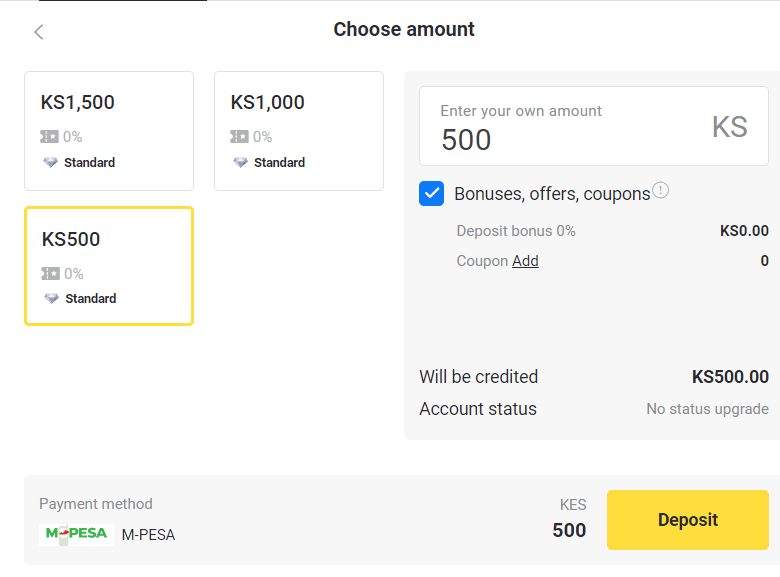Image resolution: width=780 pixels, height=577 pixels.
Task: Click the M-PESA logo in payment method
Action: [76, 534]
